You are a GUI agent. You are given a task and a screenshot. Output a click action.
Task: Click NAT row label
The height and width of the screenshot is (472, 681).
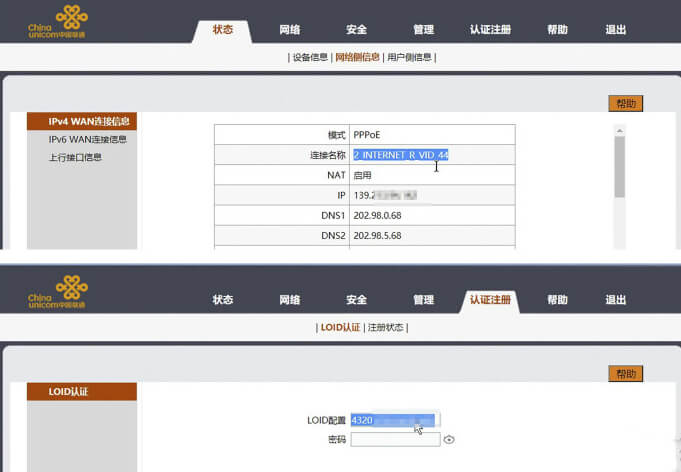tap(336, 175)
